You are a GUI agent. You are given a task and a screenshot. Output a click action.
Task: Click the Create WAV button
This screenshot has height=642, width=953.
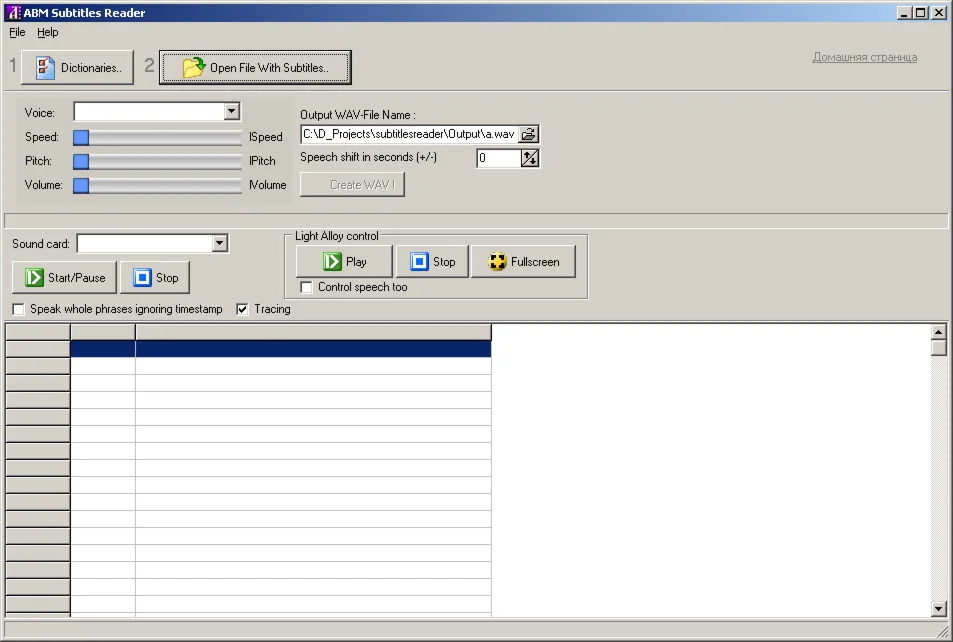pos(352,184)
